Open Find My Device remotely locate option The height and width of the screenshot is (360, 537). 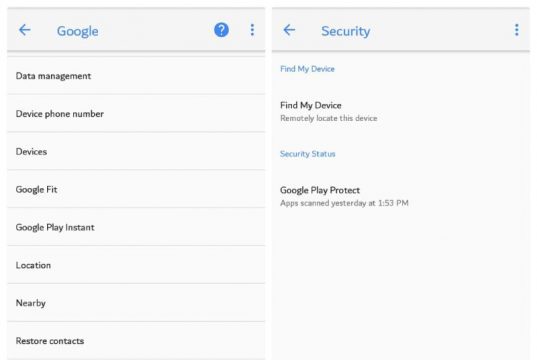401,111
